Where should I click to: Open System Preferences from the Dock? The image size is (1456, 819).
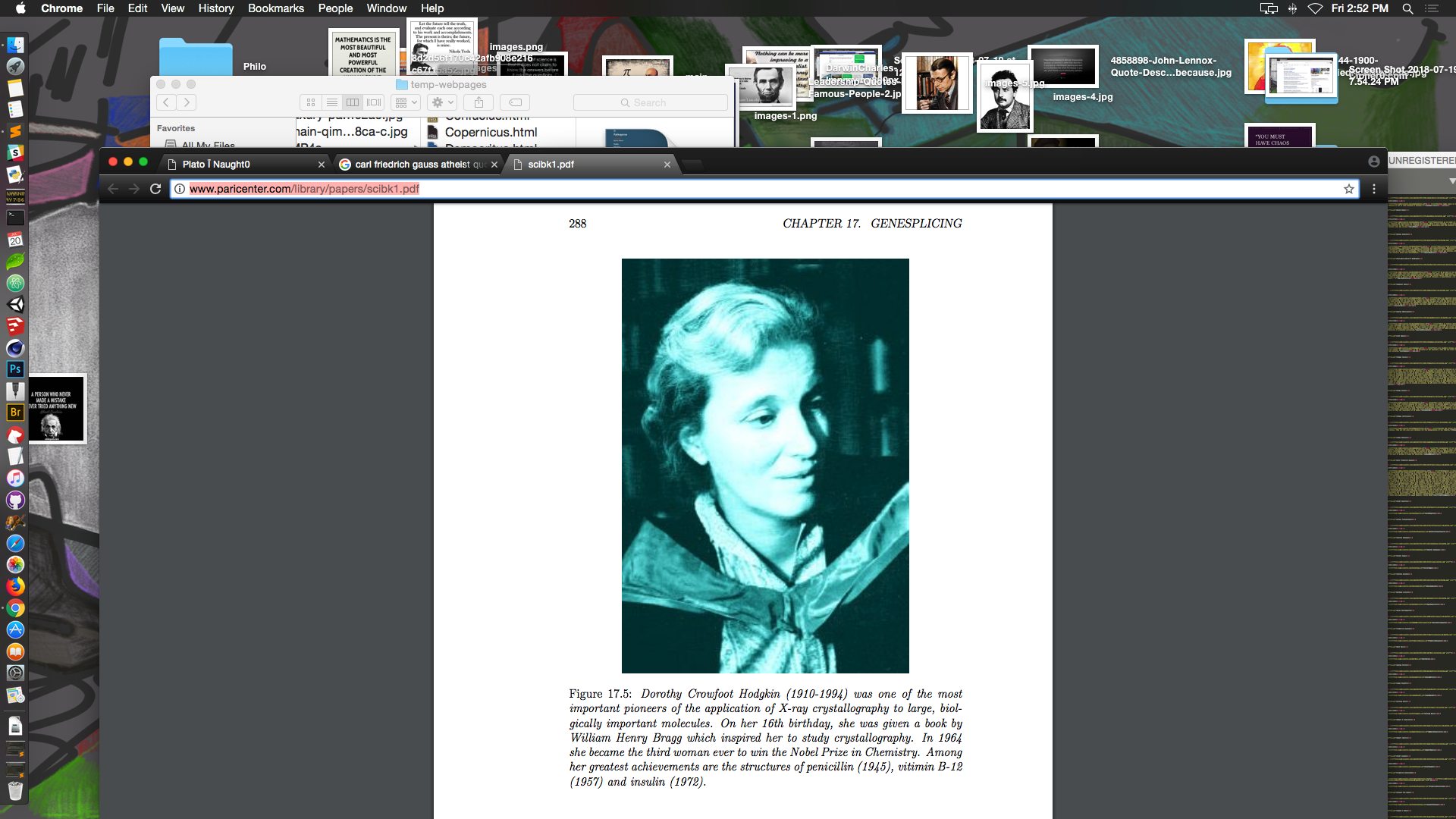click(15, 673)
